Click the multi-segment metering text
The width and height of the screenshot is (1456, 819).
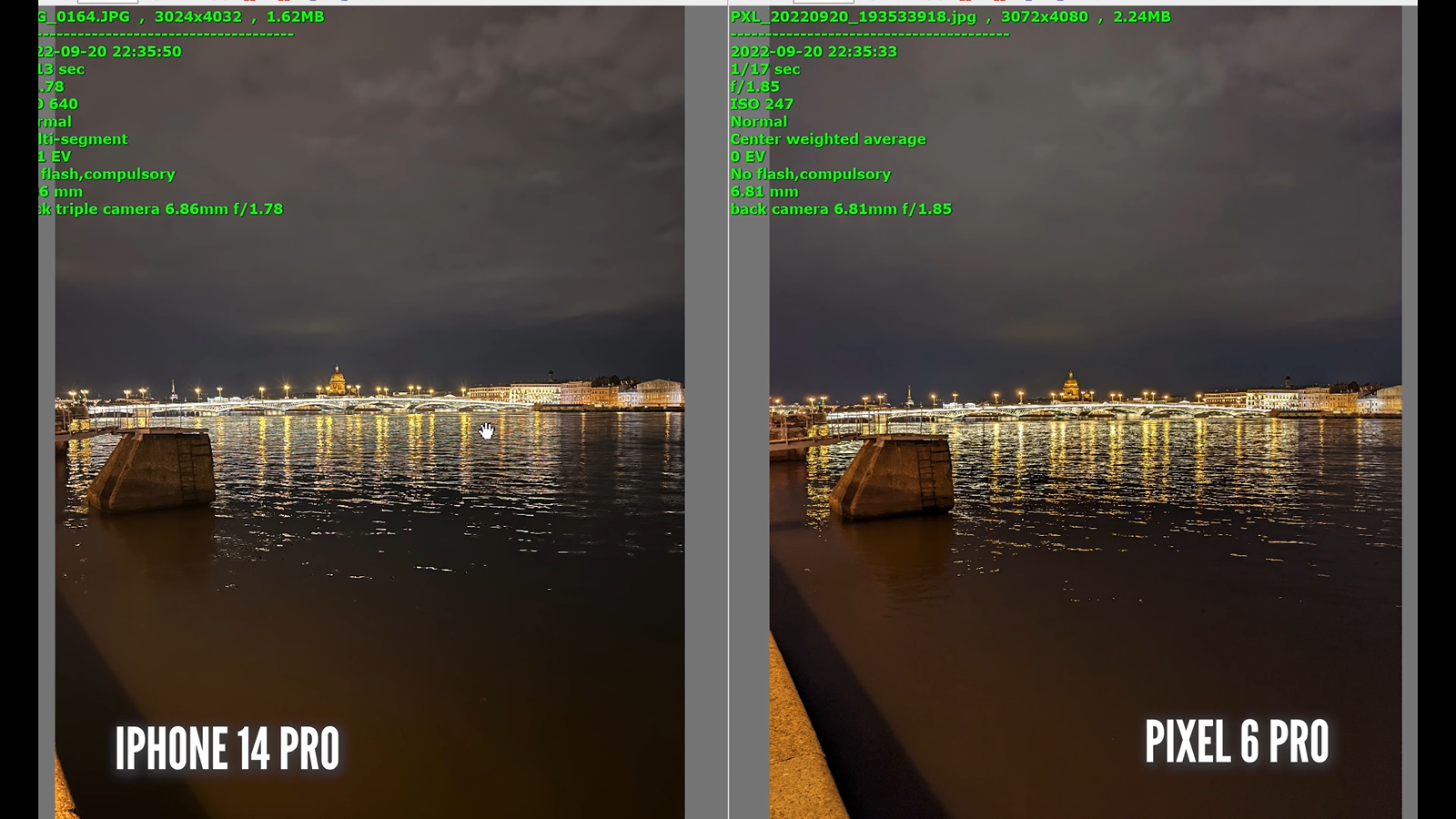coord(83,139)
